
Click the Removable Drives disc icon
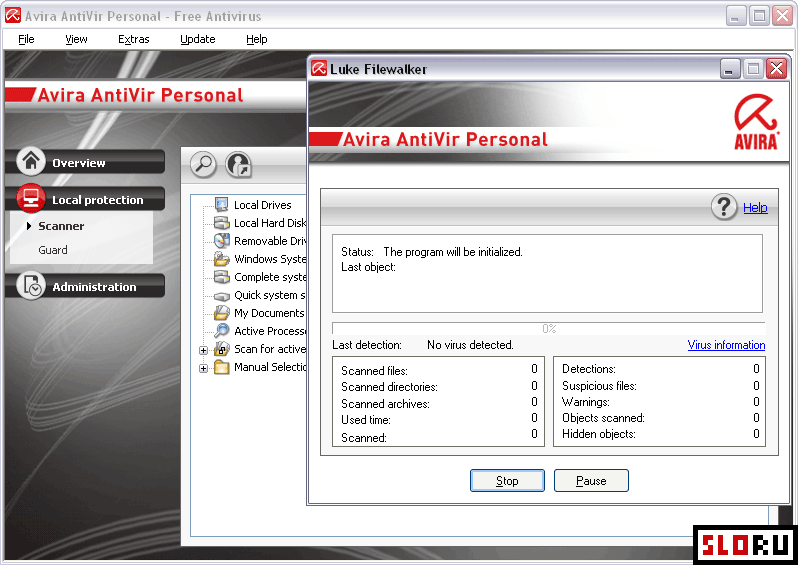click(x=221, y=240)
